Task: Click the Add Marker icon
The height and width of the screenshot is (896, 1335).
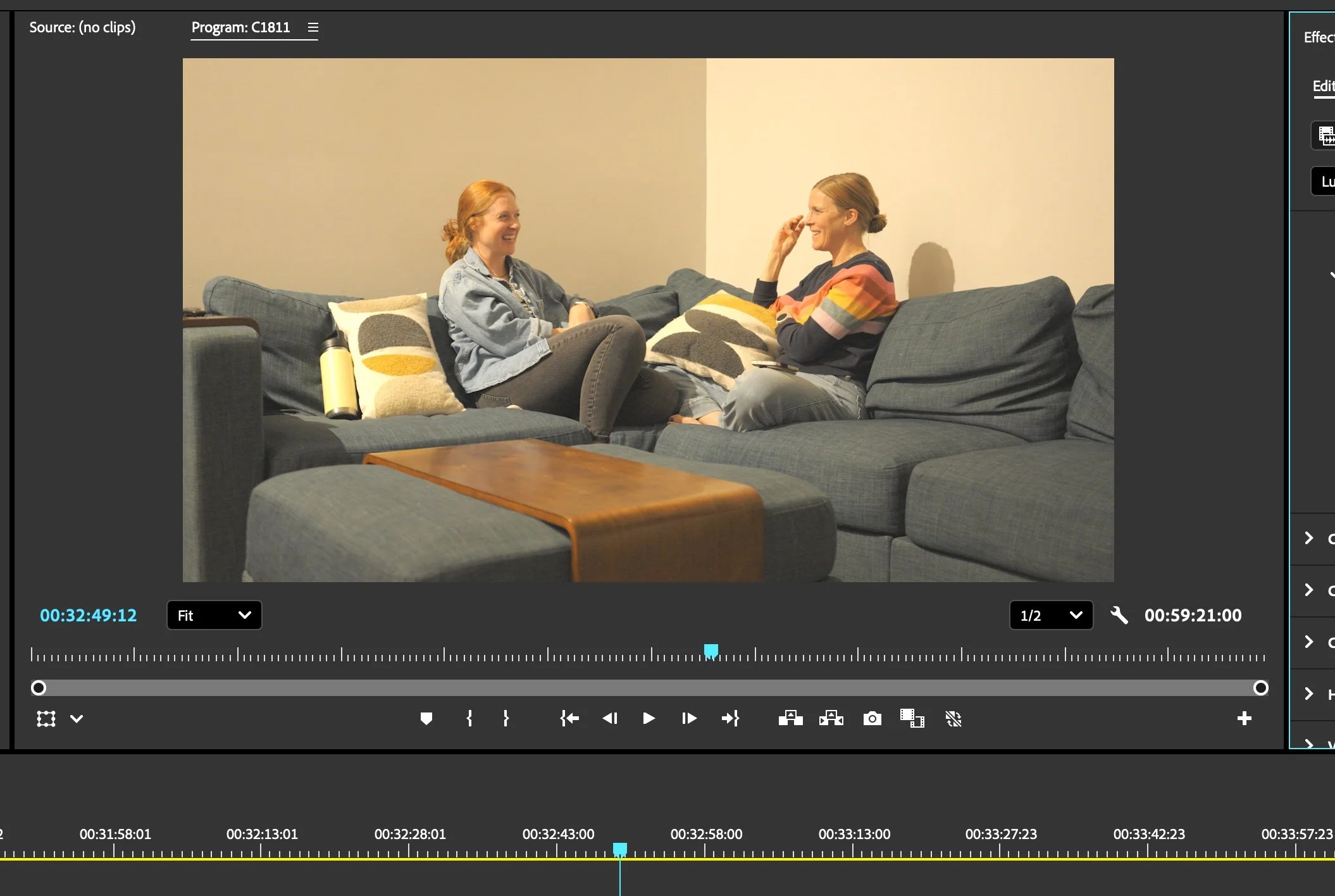Action: coord(426,718)
